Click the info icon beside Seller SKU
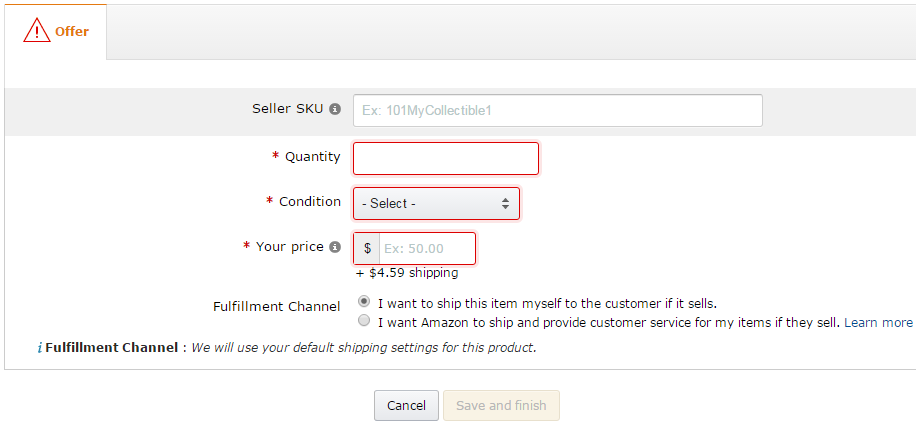916x428 pixels. pyautogui.click(x=335, y=109)
